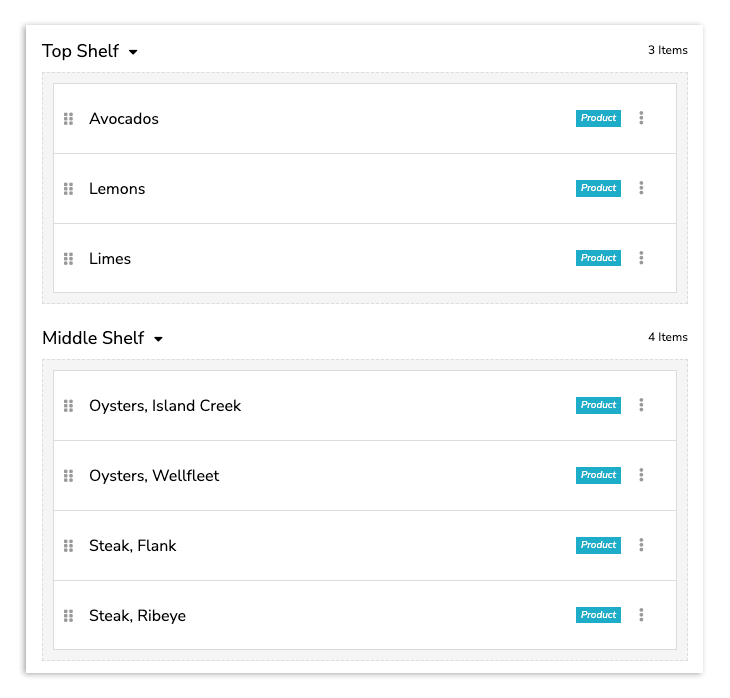Select the Steak, Flank item name

pos(131,546)
